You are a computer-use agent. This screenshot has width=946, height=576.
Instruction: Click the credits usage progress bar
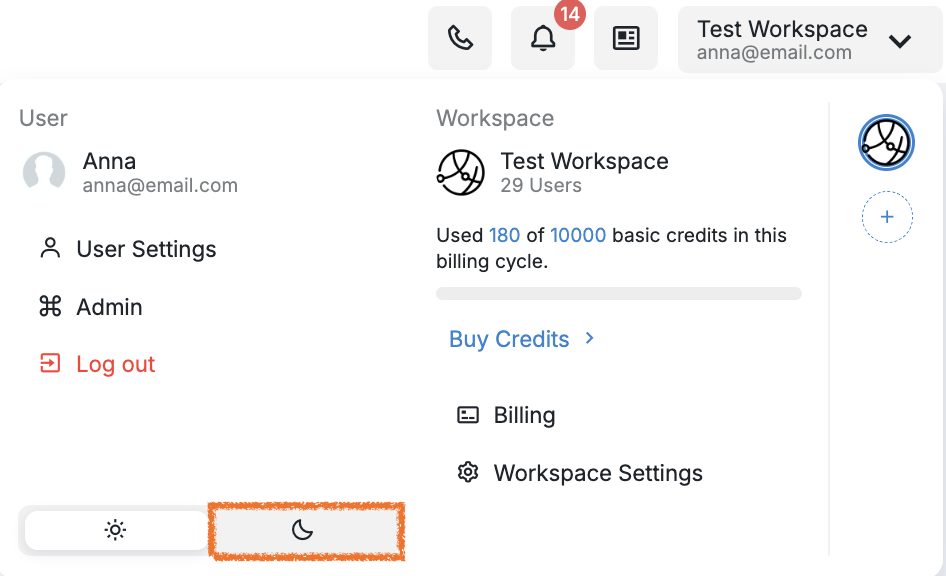point(619,294)
